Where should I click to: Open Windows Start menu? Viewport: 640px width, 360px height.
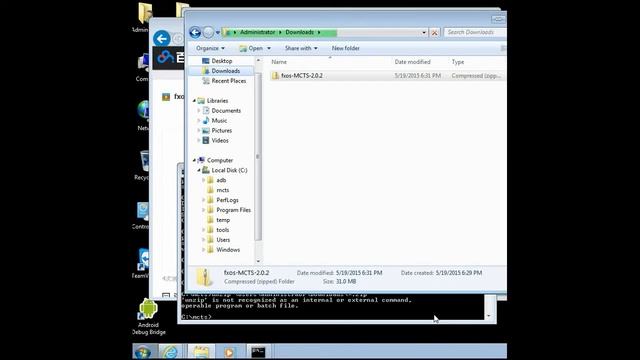(x=143, y=352)
